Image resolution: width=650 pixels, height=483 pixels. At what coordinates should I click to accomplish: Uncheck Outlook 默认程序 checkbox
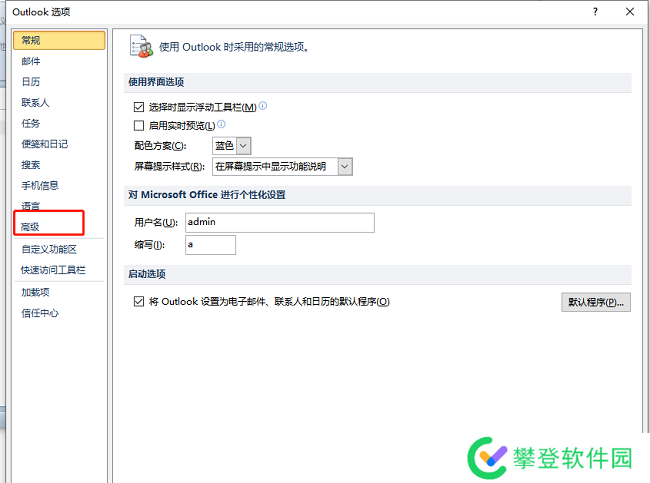(x=139, y=301)
